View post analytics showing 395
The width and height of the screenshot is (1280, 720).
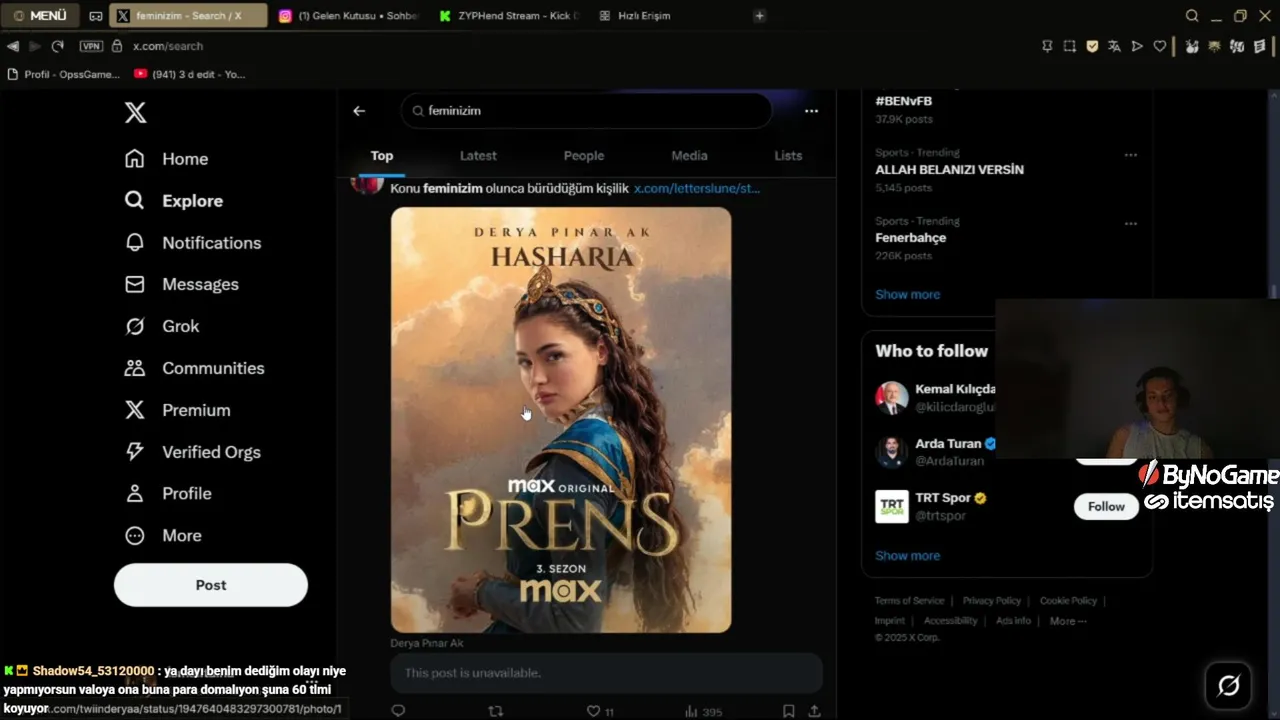tap(703, 711)
